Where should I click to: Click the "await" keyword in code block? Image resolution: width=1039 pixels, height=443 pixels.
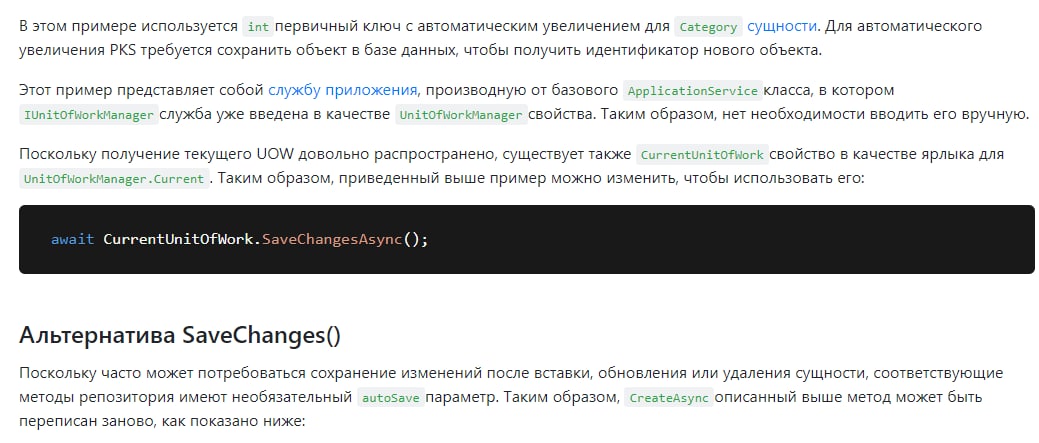tap(71, 240)
